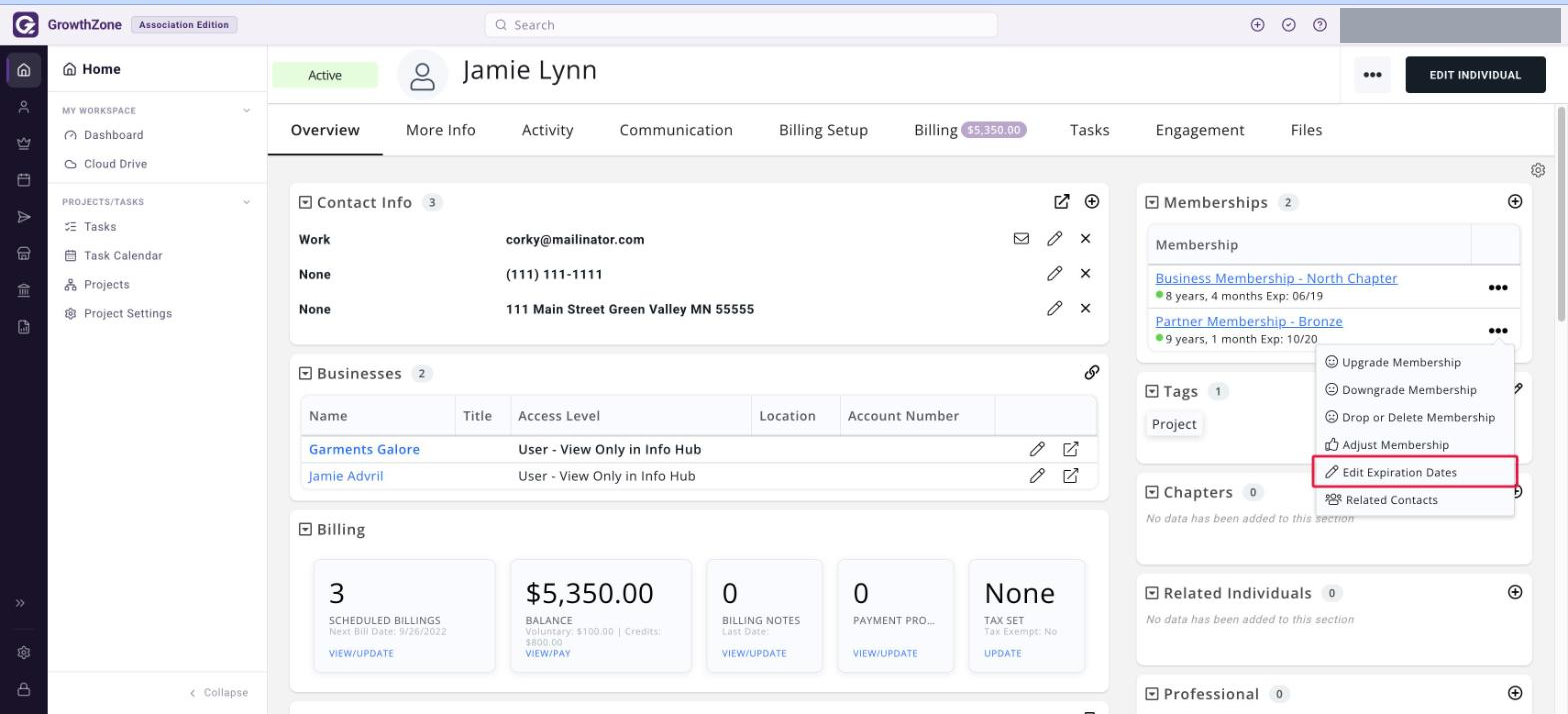Open the Garments Galore business link
The height and width of the screenshot is (714, 1568).
tap(364, 449)
